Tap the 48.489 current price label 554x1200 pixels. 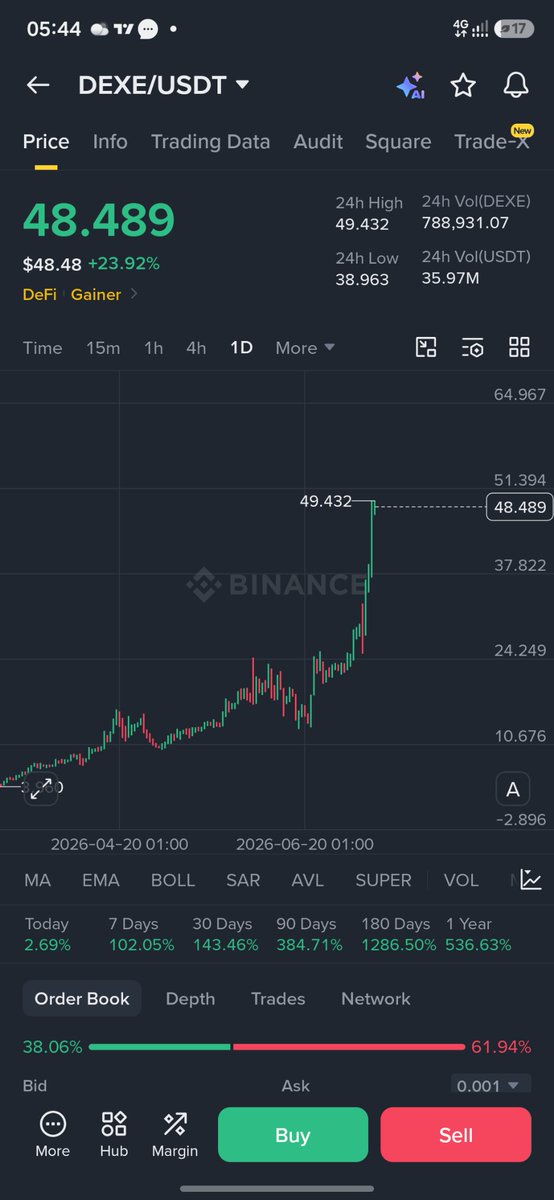[x=519, y=507]
